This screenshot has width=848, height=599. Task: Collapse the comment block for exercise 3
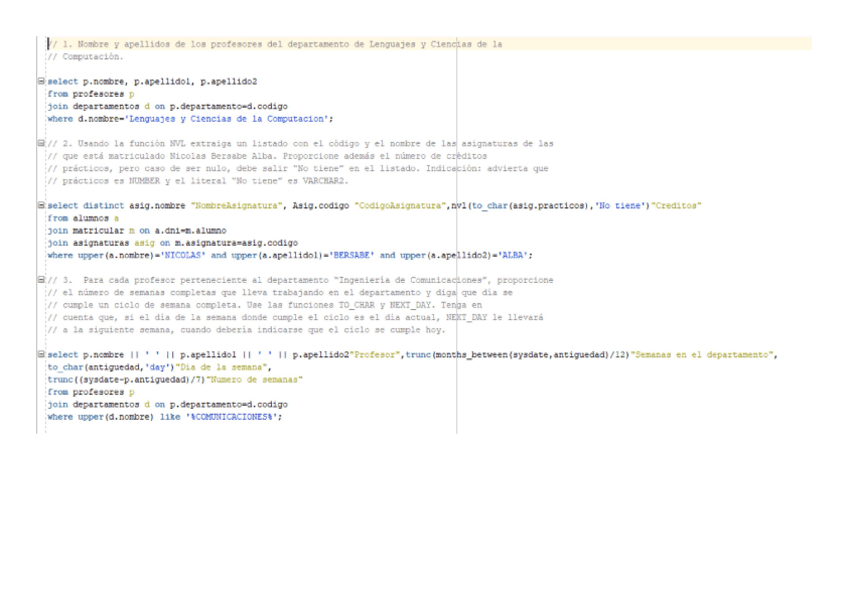(40, 280)
